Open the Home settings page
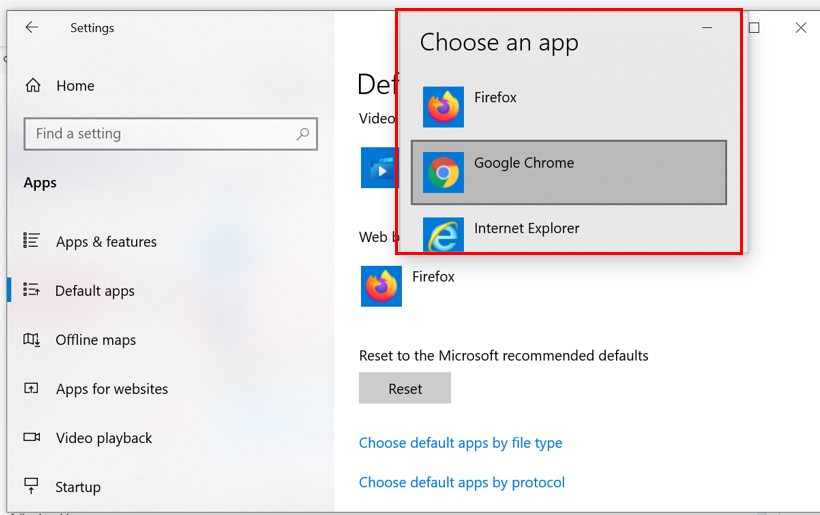 [x=75, y=86]
